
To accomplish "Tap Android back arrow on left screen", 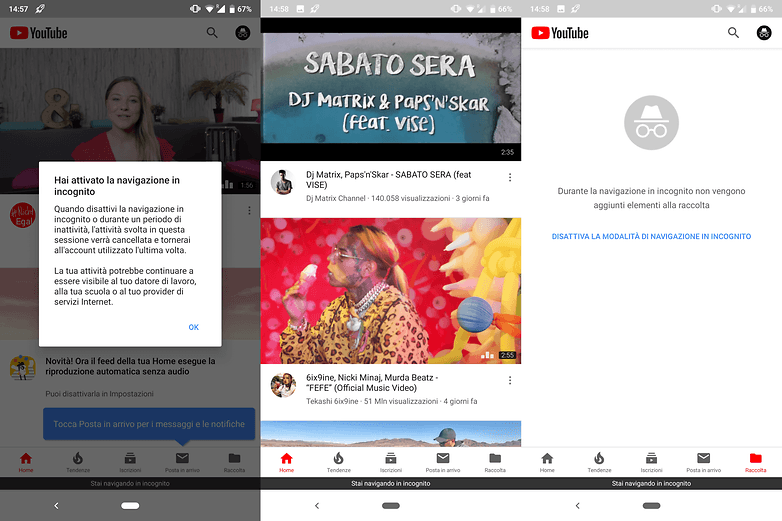I will click(56, 506).
